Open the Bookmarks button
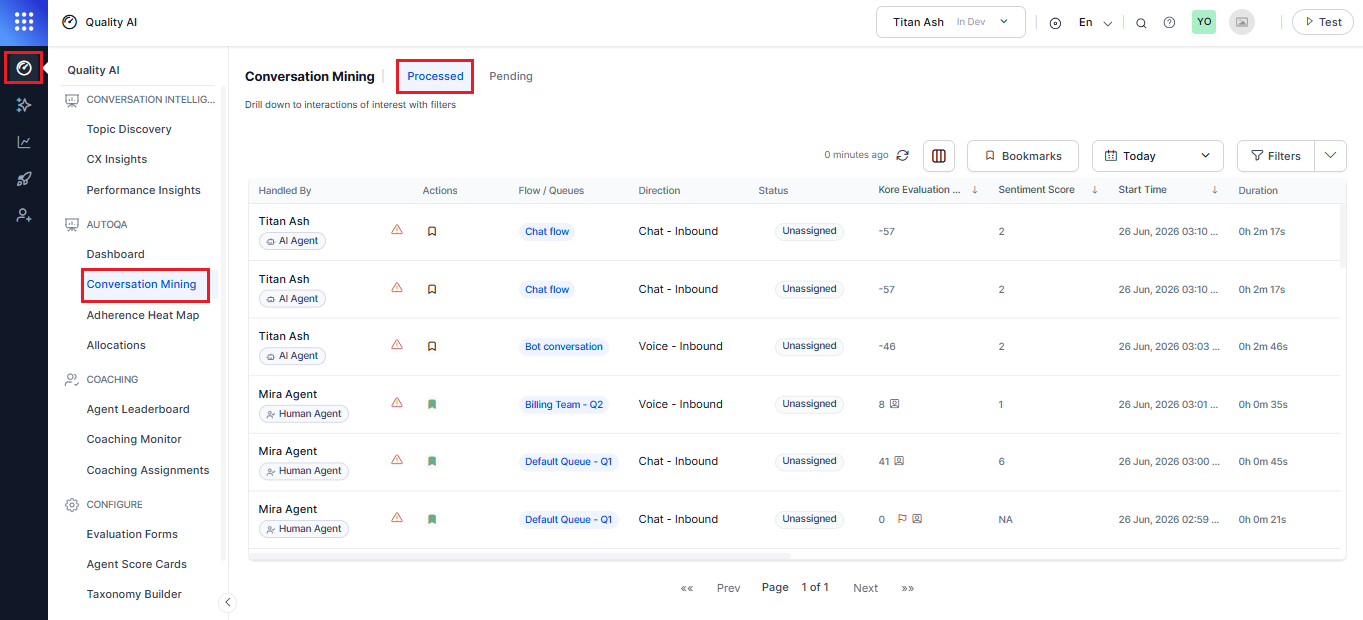The width and height of the screenshot is (1363, 620). pyautogui.click(x=1023, y=156)
